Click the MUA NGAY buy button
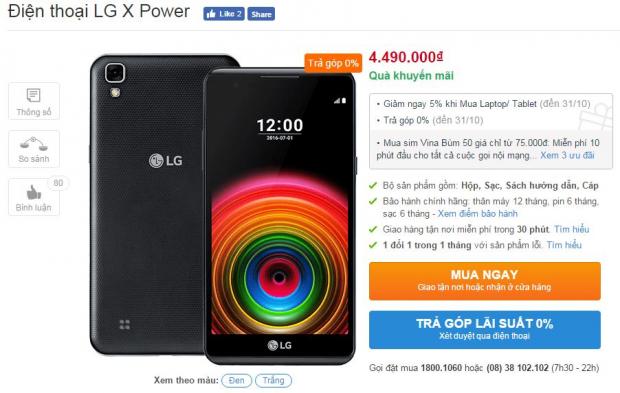The height and width of the screenshot is (393, 620). (485, 281)
